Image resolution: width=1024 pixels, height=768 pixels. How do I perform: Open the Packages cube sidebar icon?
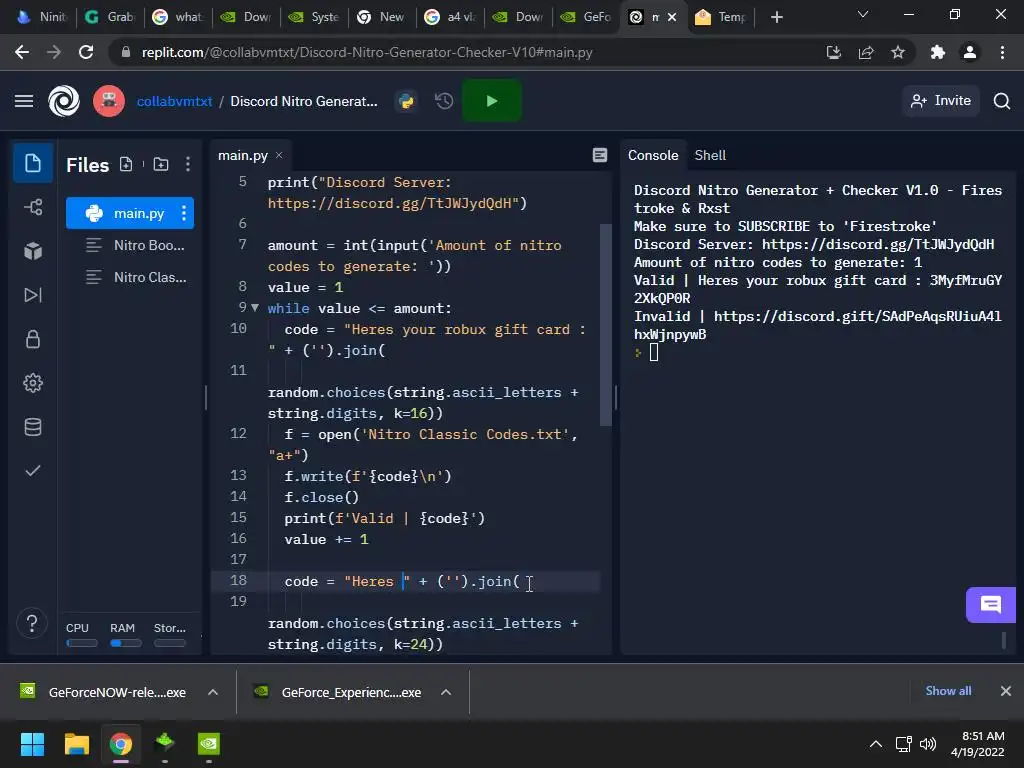(x=33, y=251)
